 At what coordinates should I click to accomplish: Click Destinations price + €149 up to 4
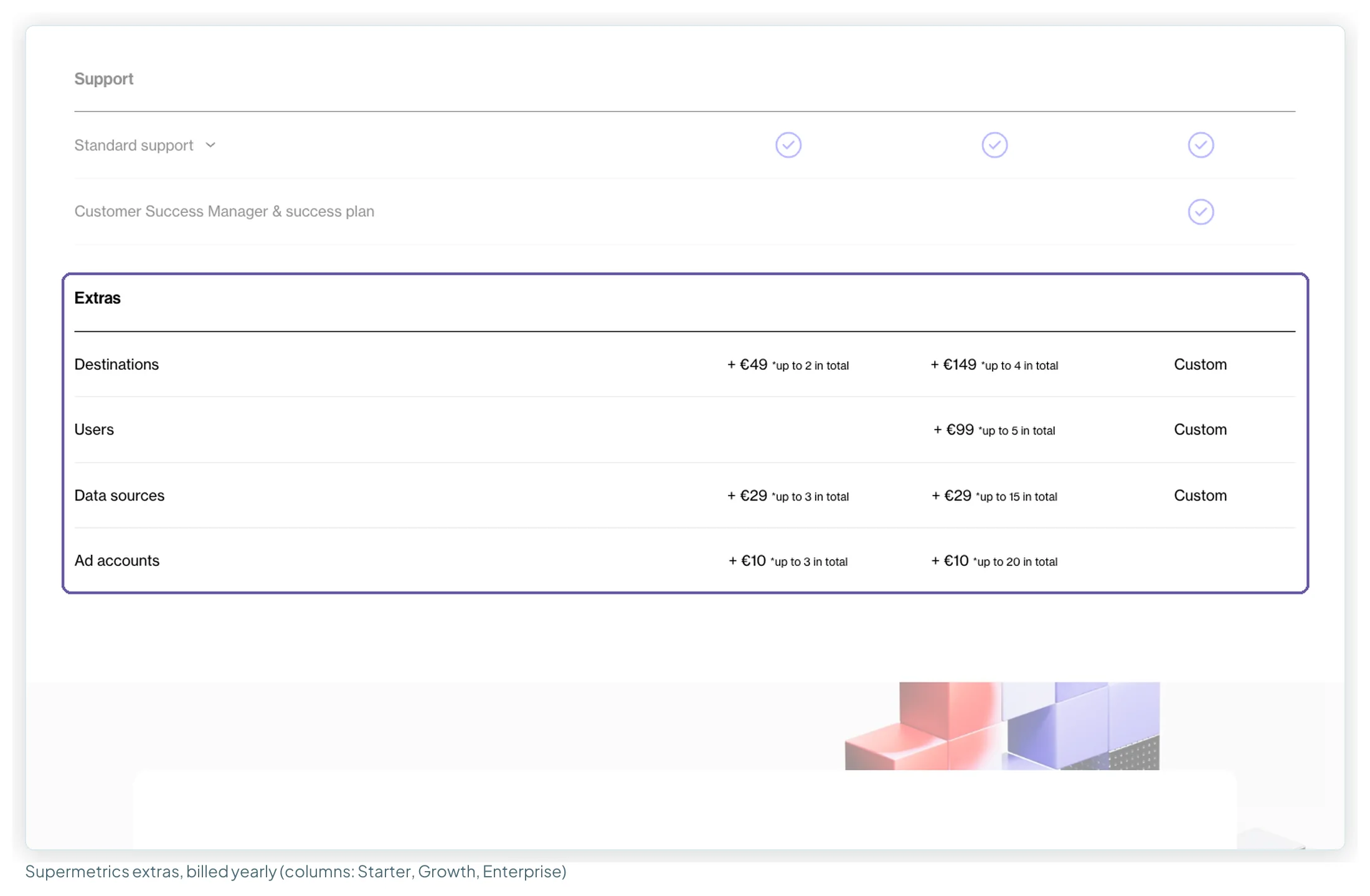click(994, 365)
